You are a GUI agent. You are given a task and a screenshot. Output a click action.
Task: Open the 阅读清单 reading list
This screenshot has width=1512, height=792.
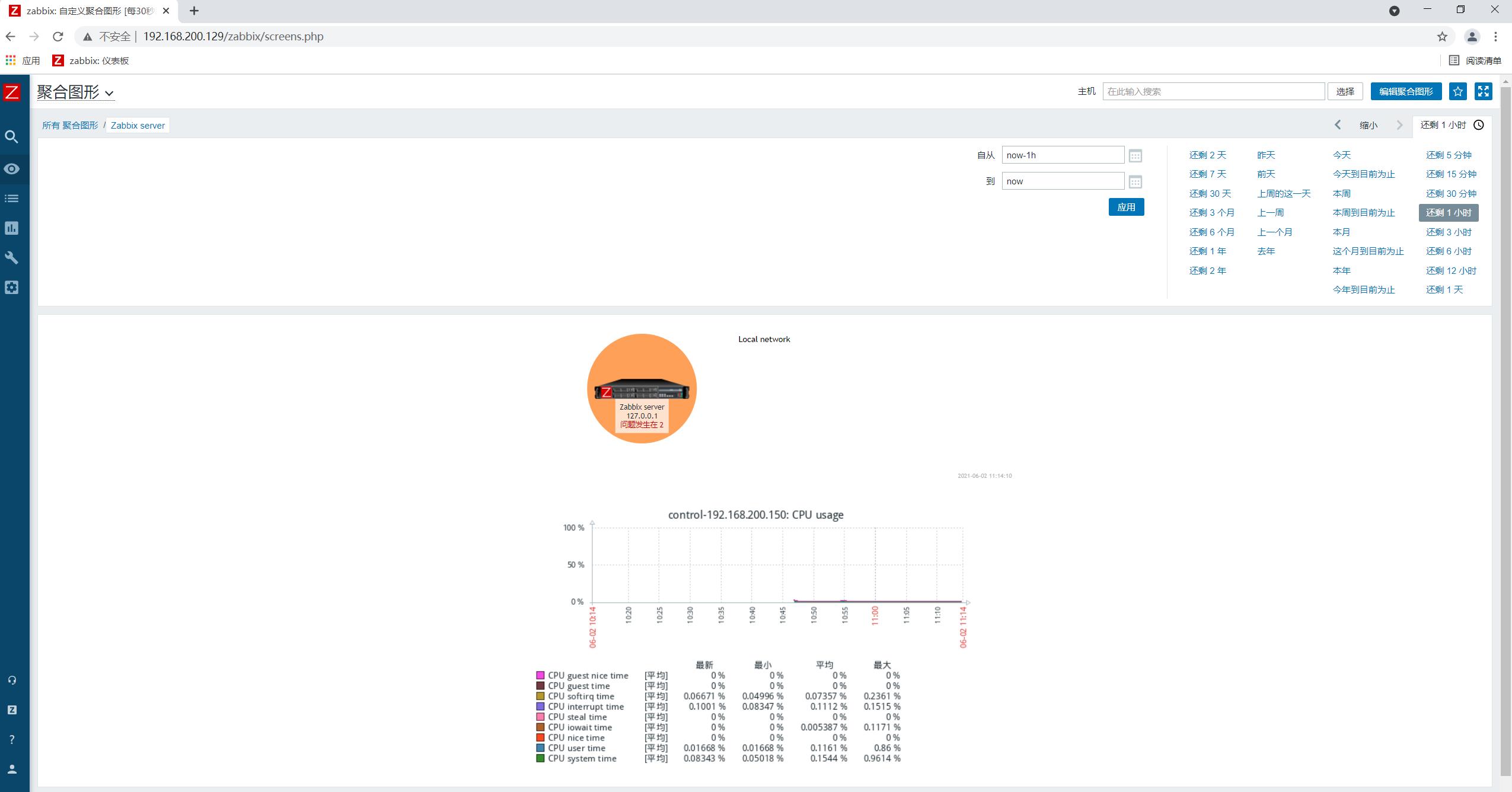tap(1475, 60)
